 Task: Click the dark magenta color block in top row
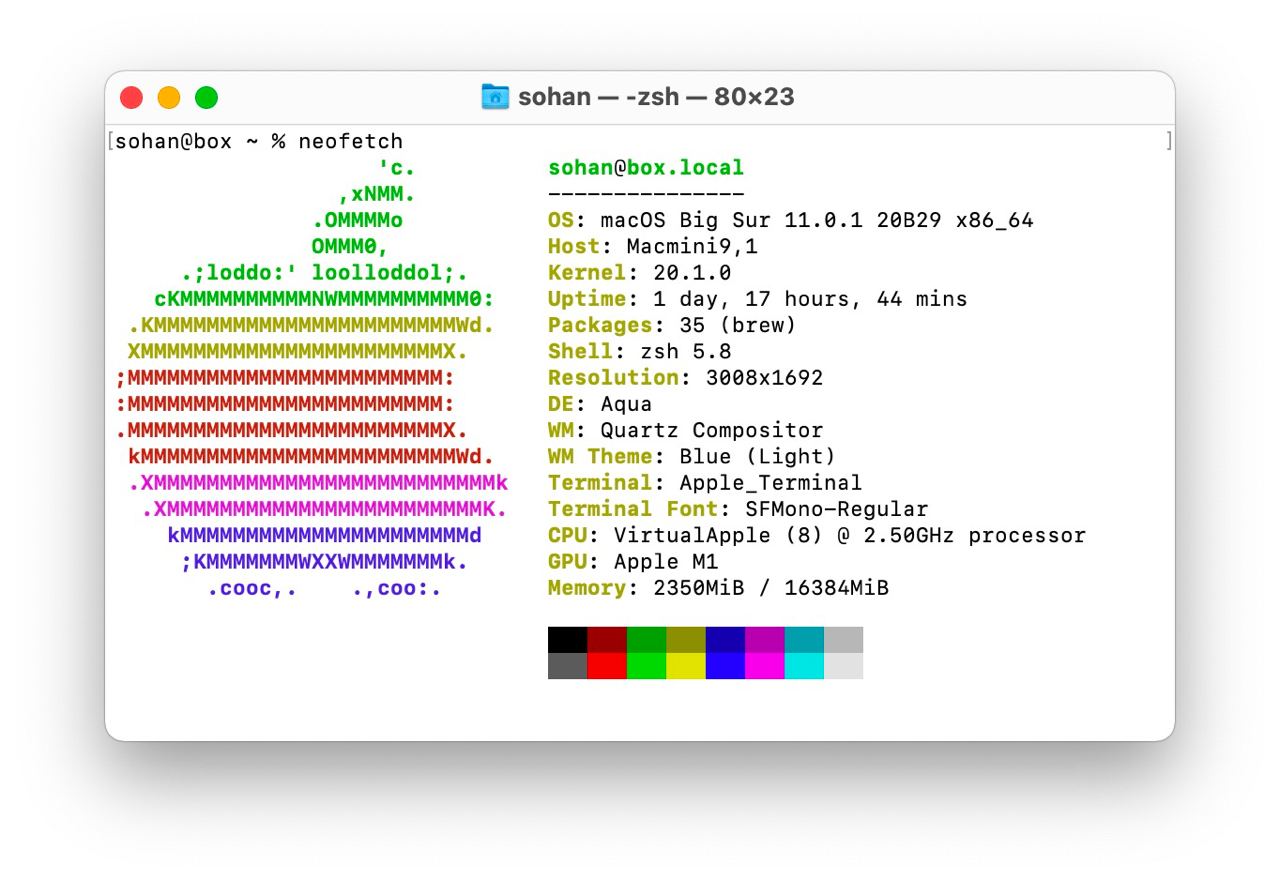tap(764, 640)
